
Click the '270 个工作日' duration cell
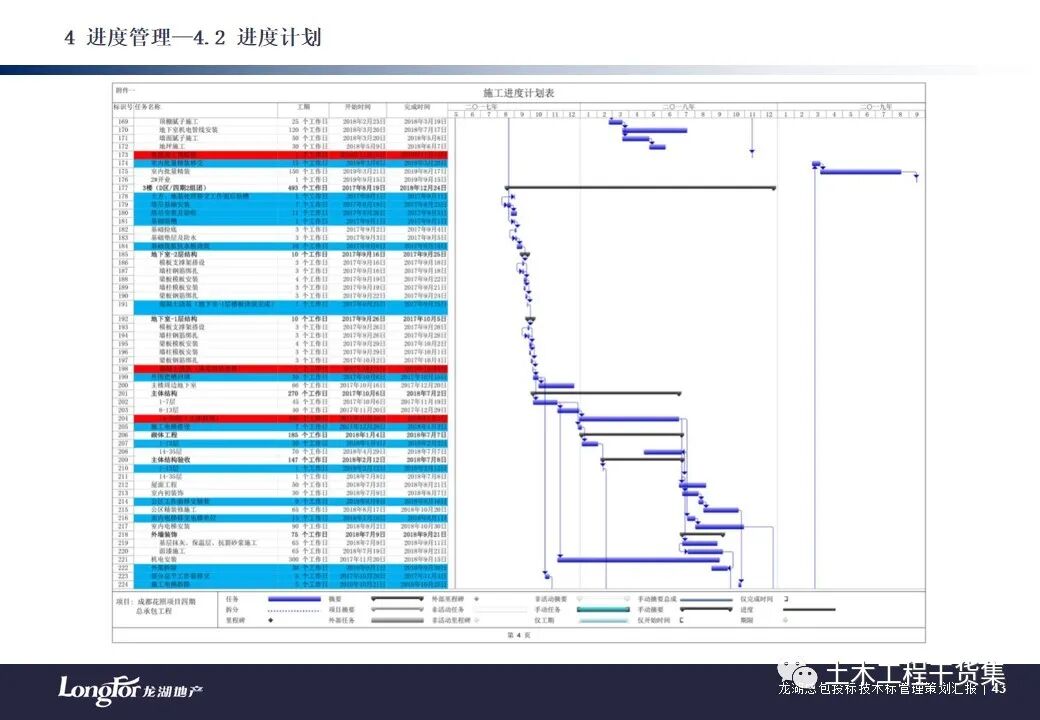coord(308,393)
